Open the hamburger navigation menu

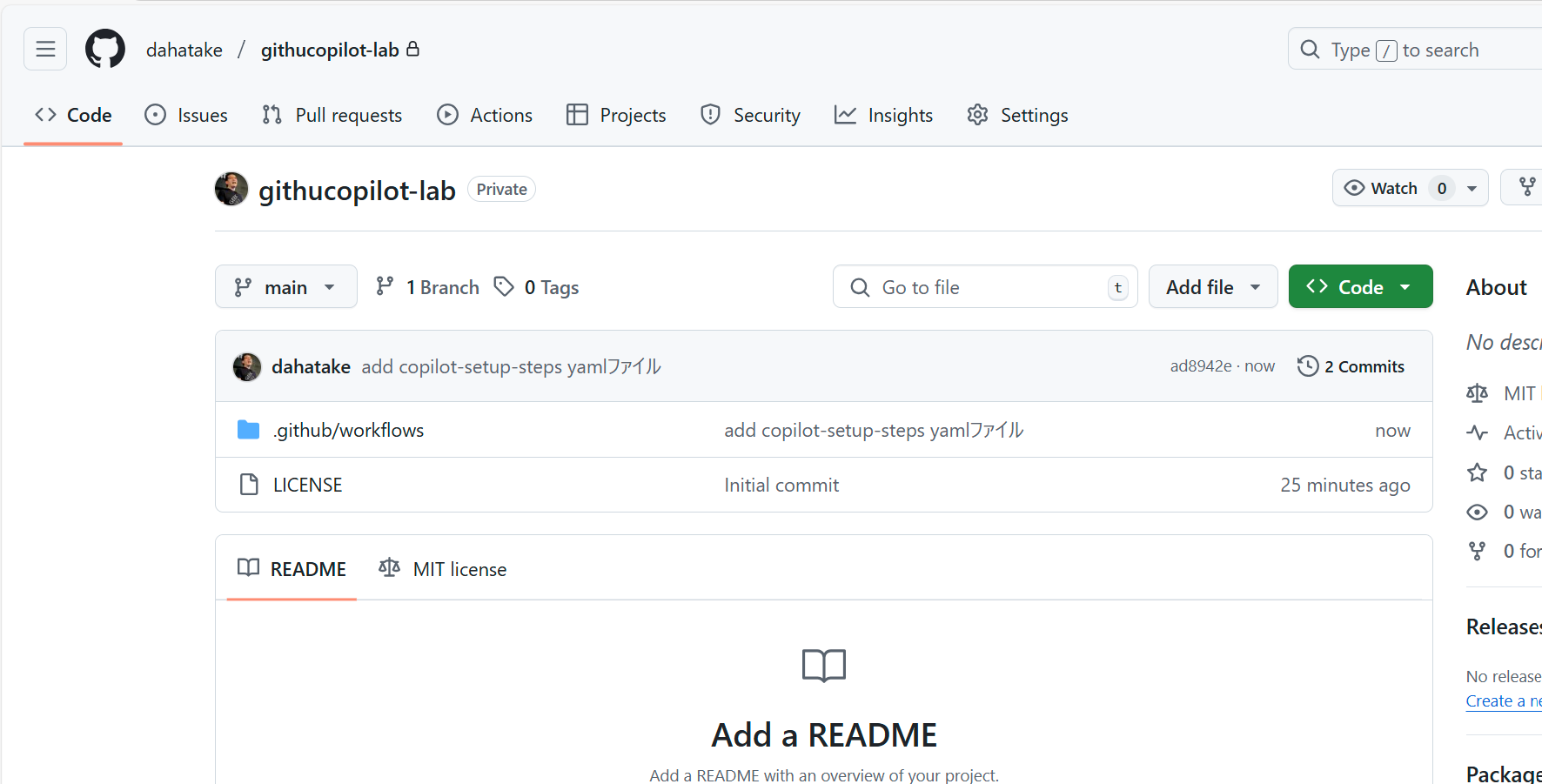(44, 49)
